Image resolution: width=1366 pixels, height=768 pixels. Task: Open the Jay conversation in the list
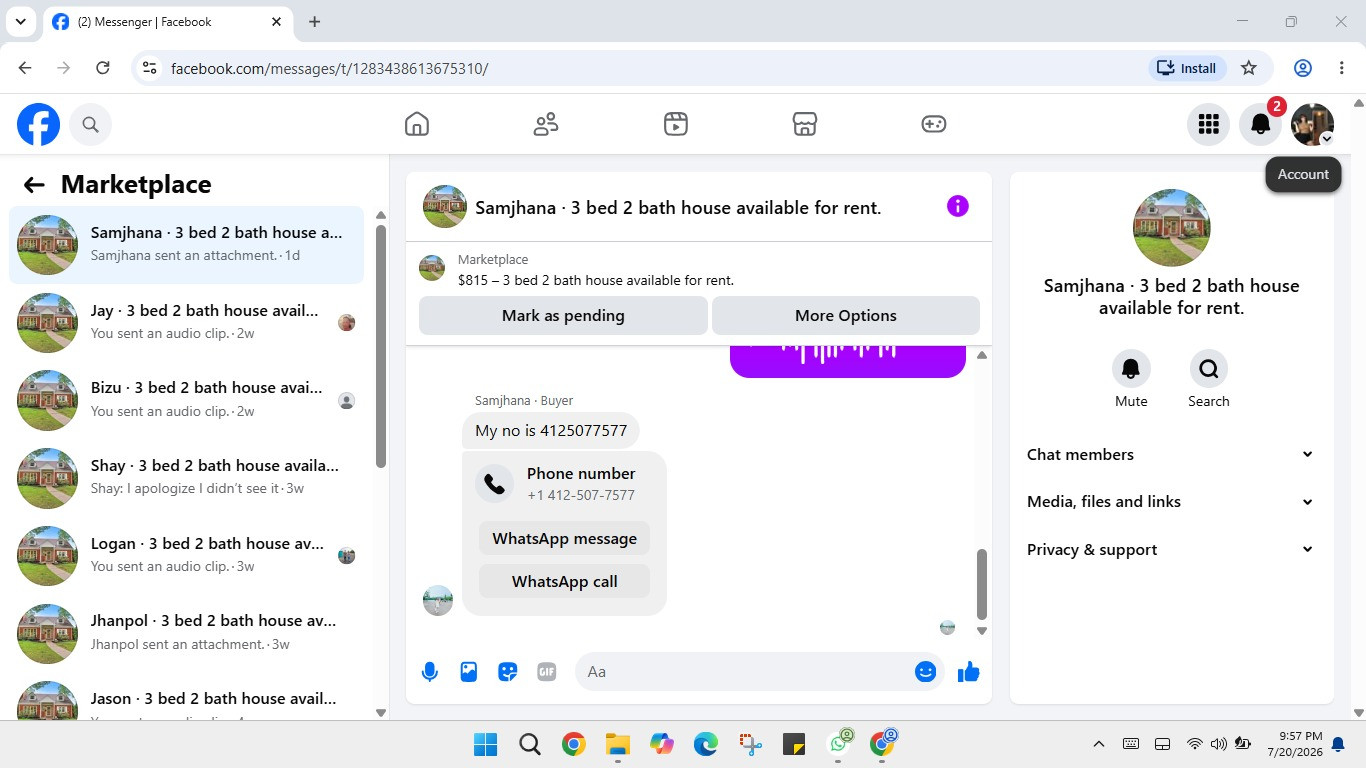pyautogui.click(x=187, y=322)
